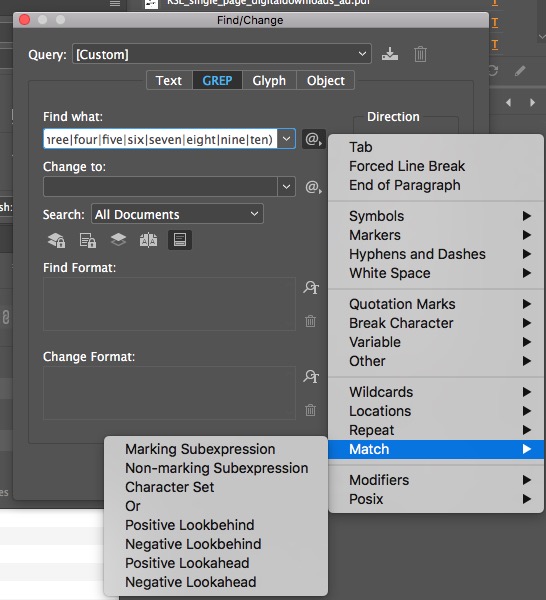Open special characters menu for Find what

313,139
